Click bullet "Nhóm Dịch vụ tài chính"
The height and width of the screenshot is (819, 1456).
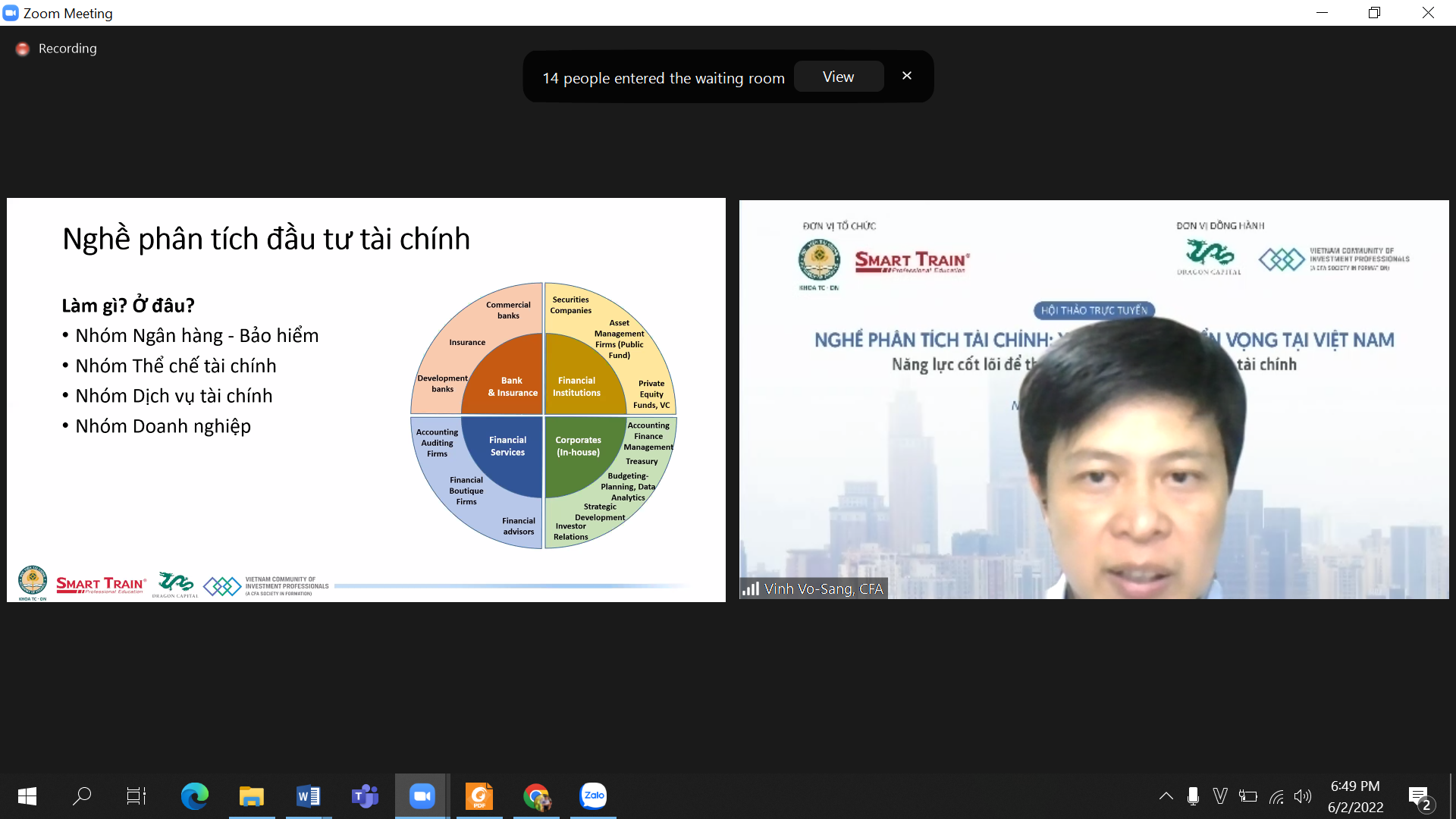pyautogui.click(x=174, y=396)
